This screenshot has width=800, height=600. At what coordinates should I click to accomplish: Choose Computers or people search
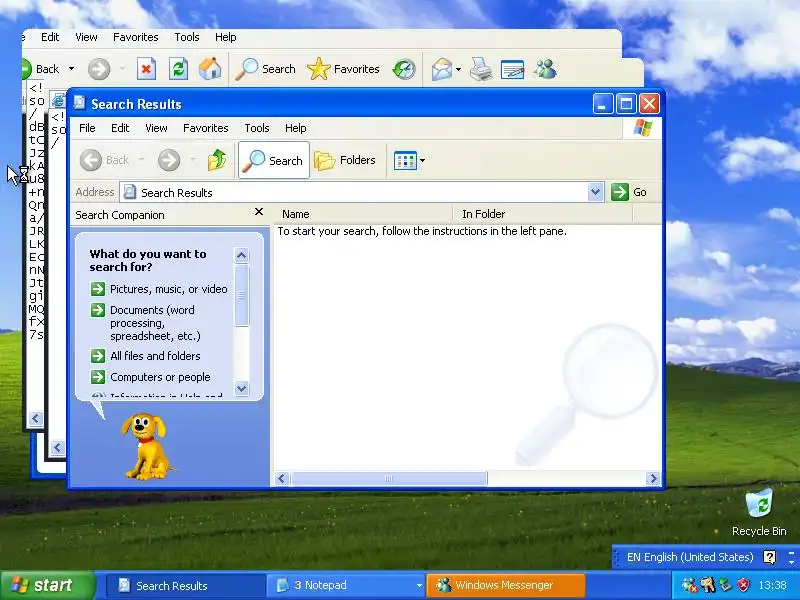coord(151,377)
